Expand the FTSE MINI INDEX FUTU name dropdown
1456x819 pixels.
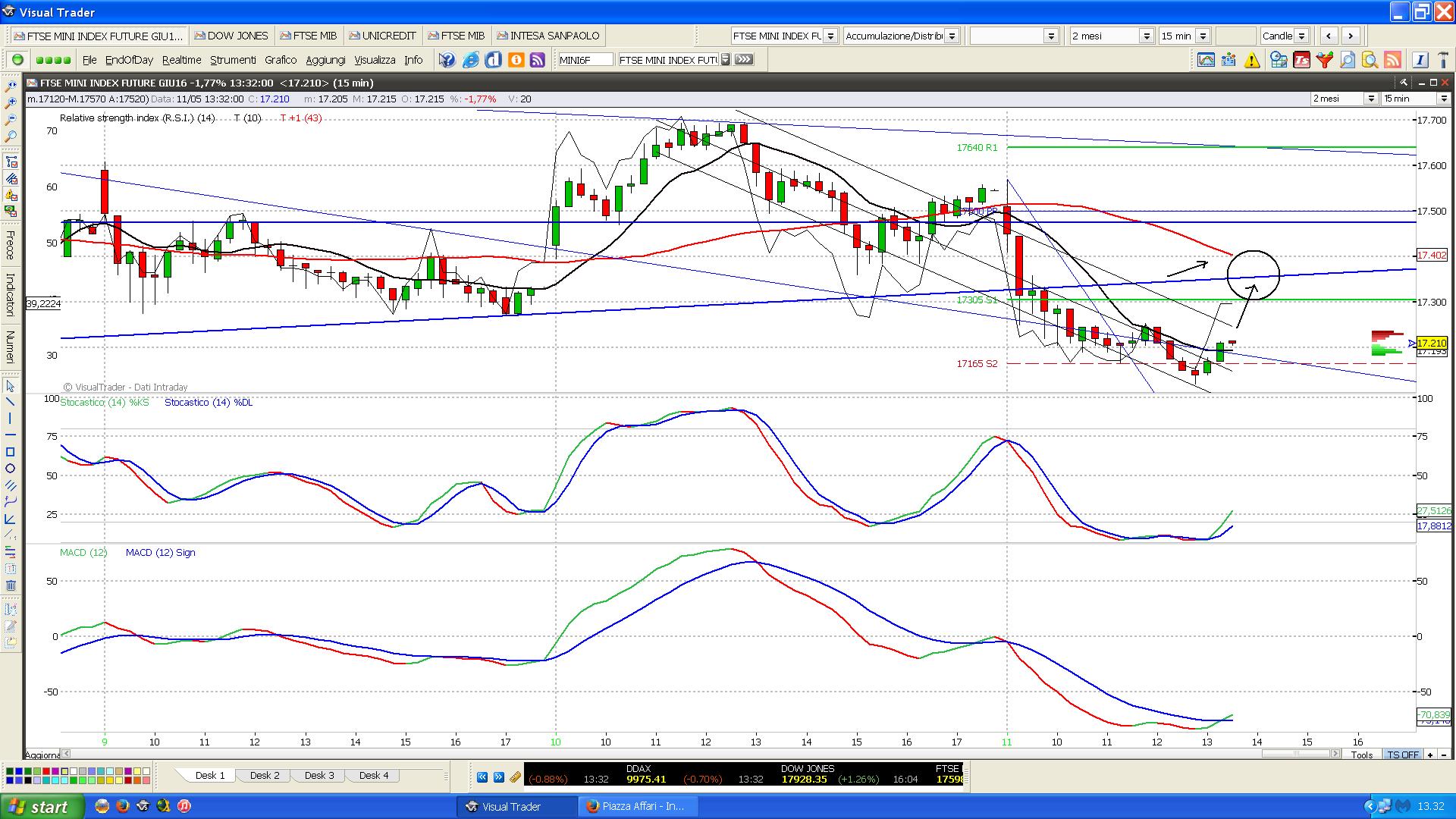726,59
